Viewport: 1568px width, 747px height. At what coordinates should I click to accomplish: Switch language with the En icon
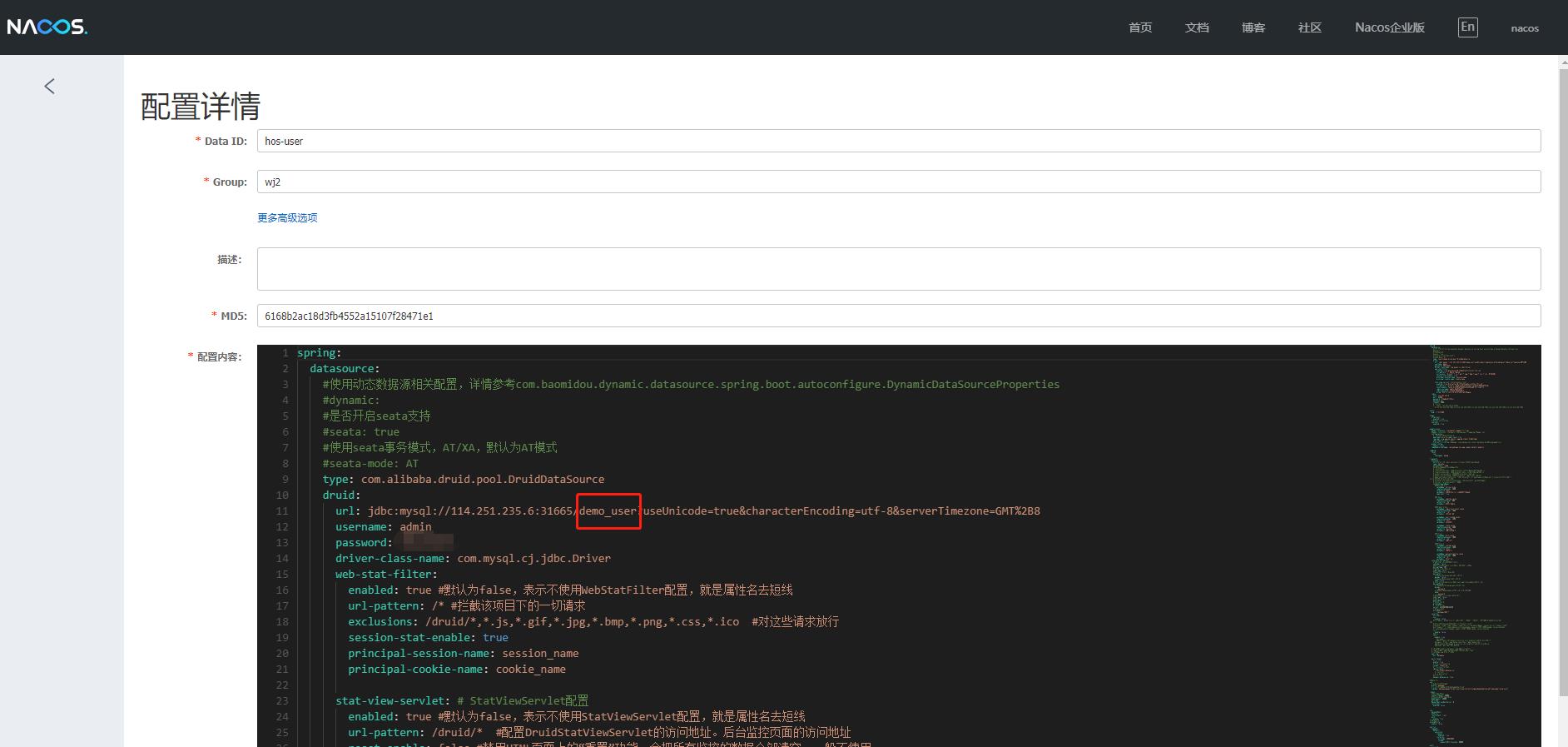pyautogui.click(x=1467, y=27)
